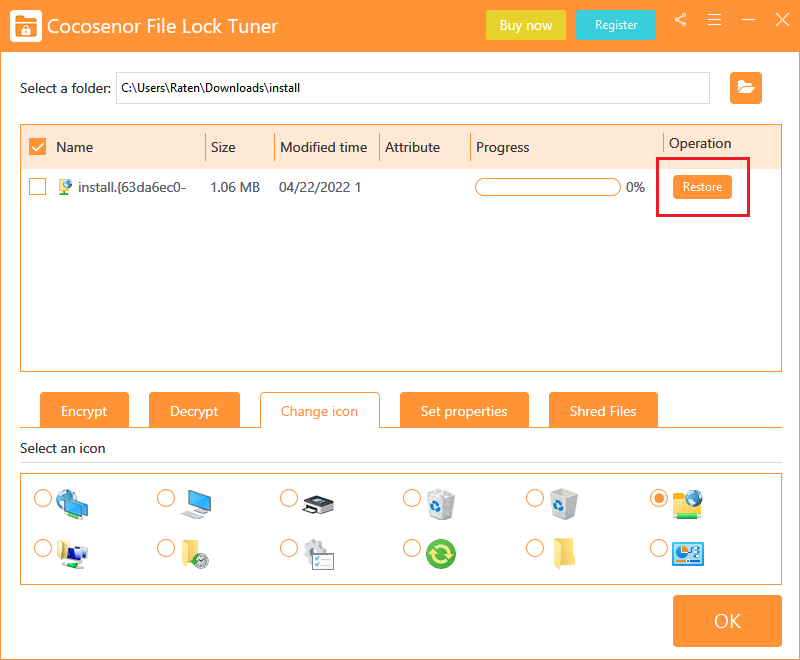Select the gear checklist radio button
Viewport: 800px width, 660px height.
289,548
